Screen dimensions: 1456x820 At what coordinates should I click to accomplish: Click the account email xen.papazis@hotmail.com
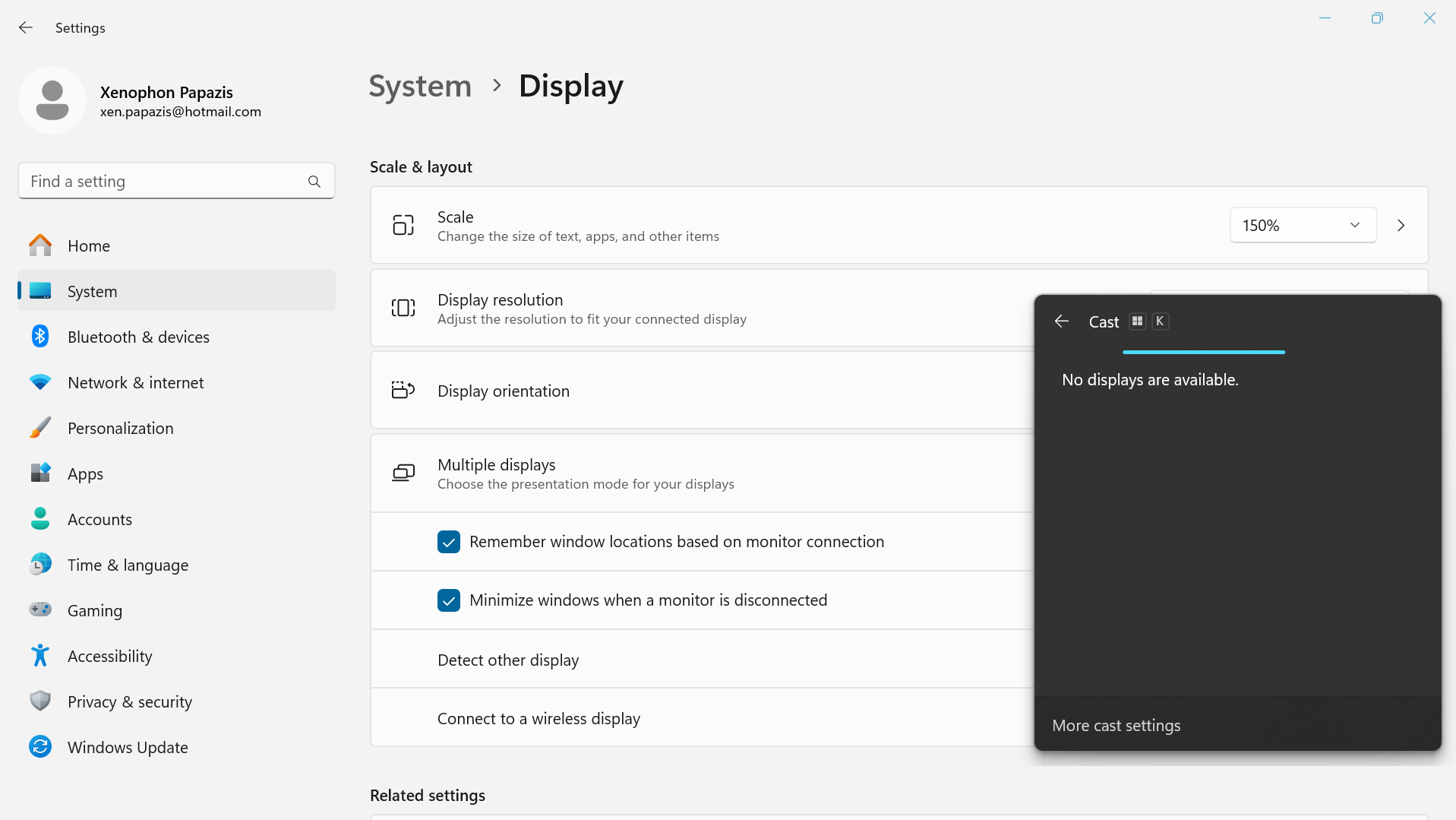(181, 112)
